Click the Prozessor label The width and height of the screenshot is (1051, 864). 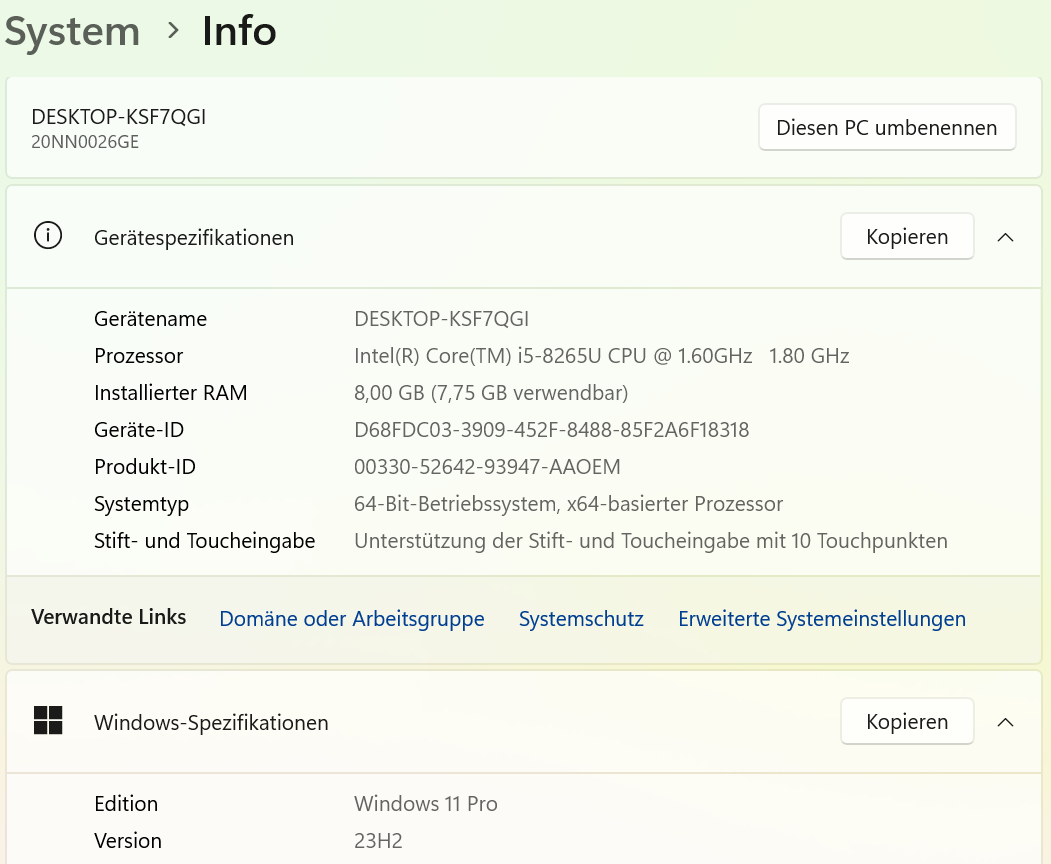[139, 356]
